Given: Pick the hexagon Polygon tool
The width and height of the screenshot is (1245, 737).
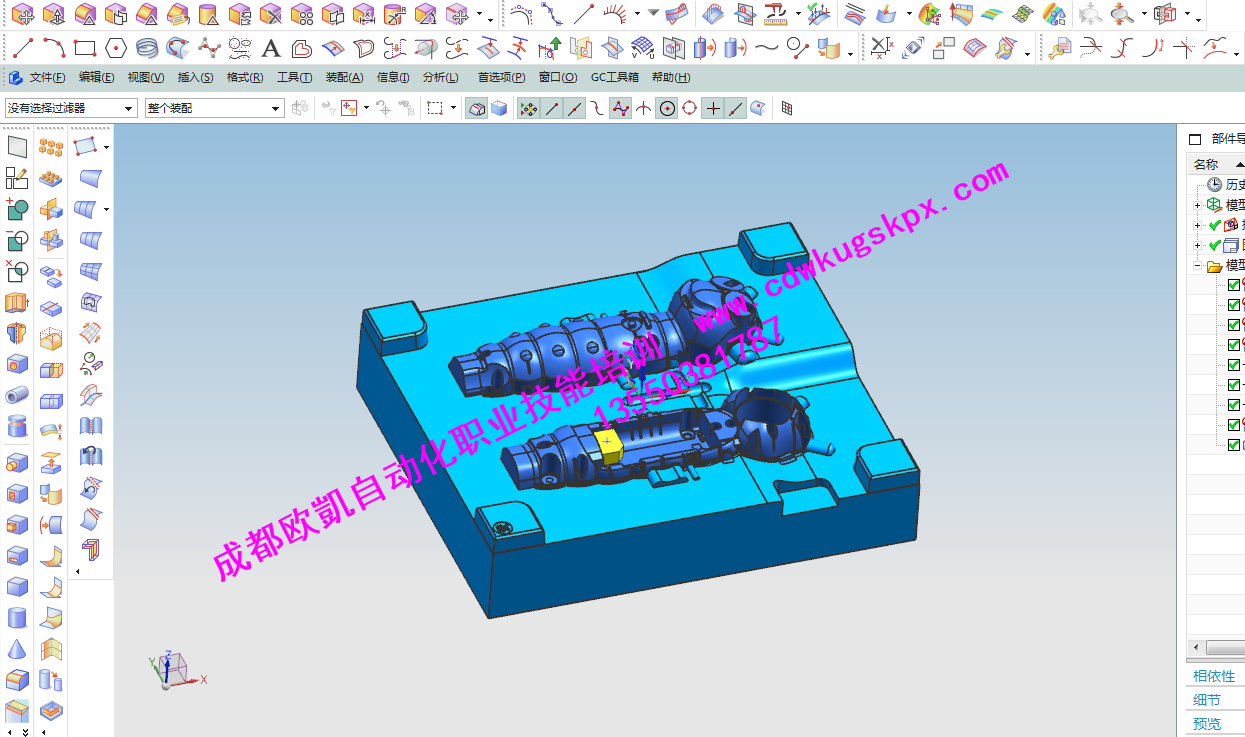Looking at the screenshot, I should tap(116, 47).
